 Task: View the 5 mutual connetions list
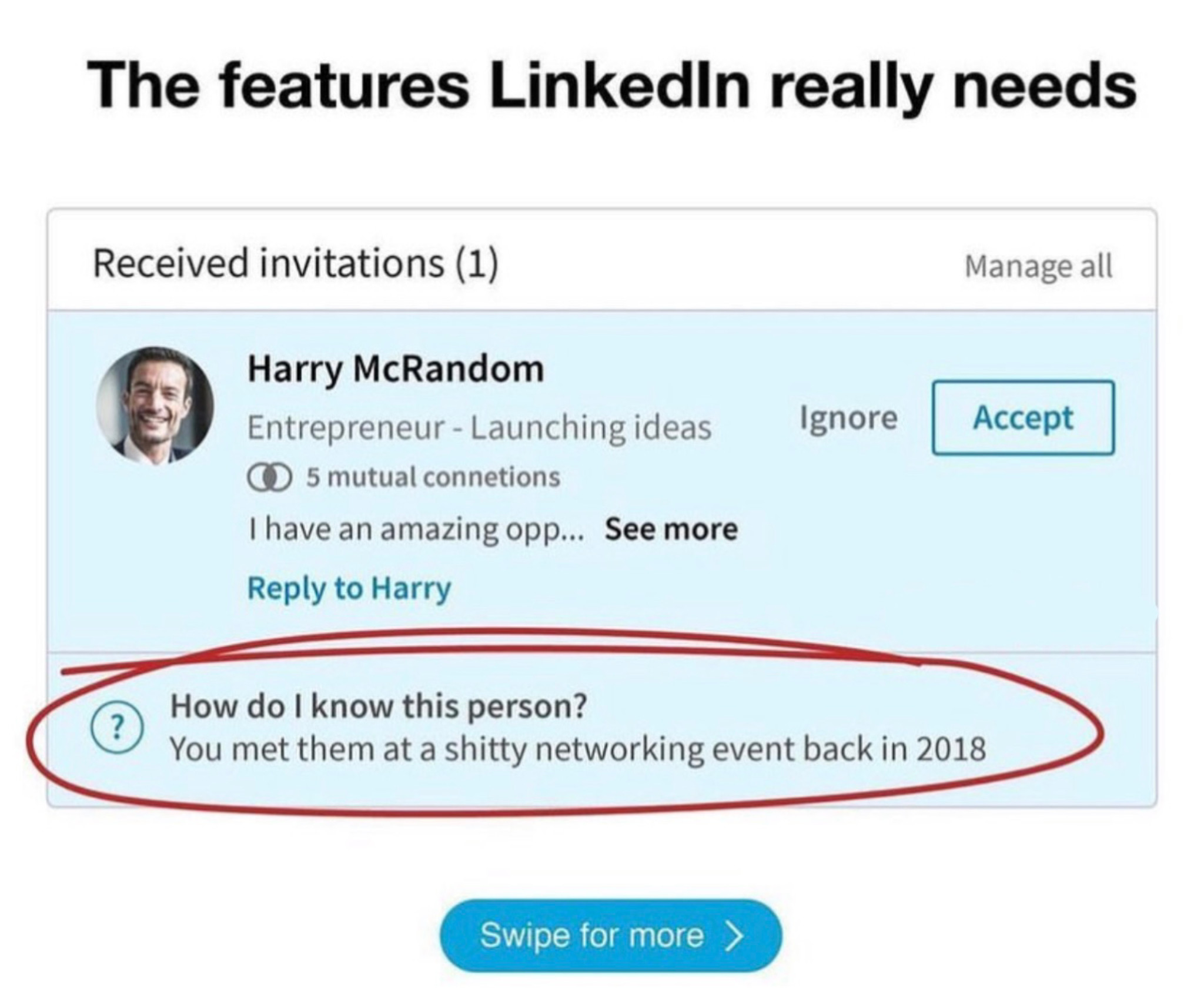coord(433,477)
